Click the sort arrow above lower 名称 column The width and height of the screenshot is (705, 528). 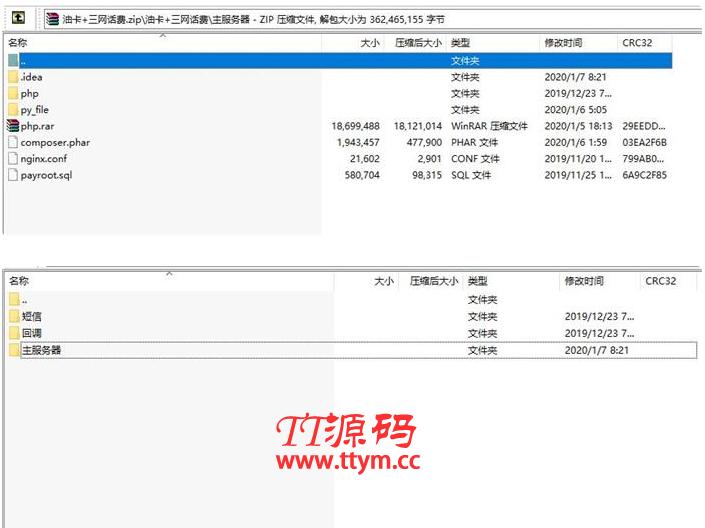(x=170, y=273)
